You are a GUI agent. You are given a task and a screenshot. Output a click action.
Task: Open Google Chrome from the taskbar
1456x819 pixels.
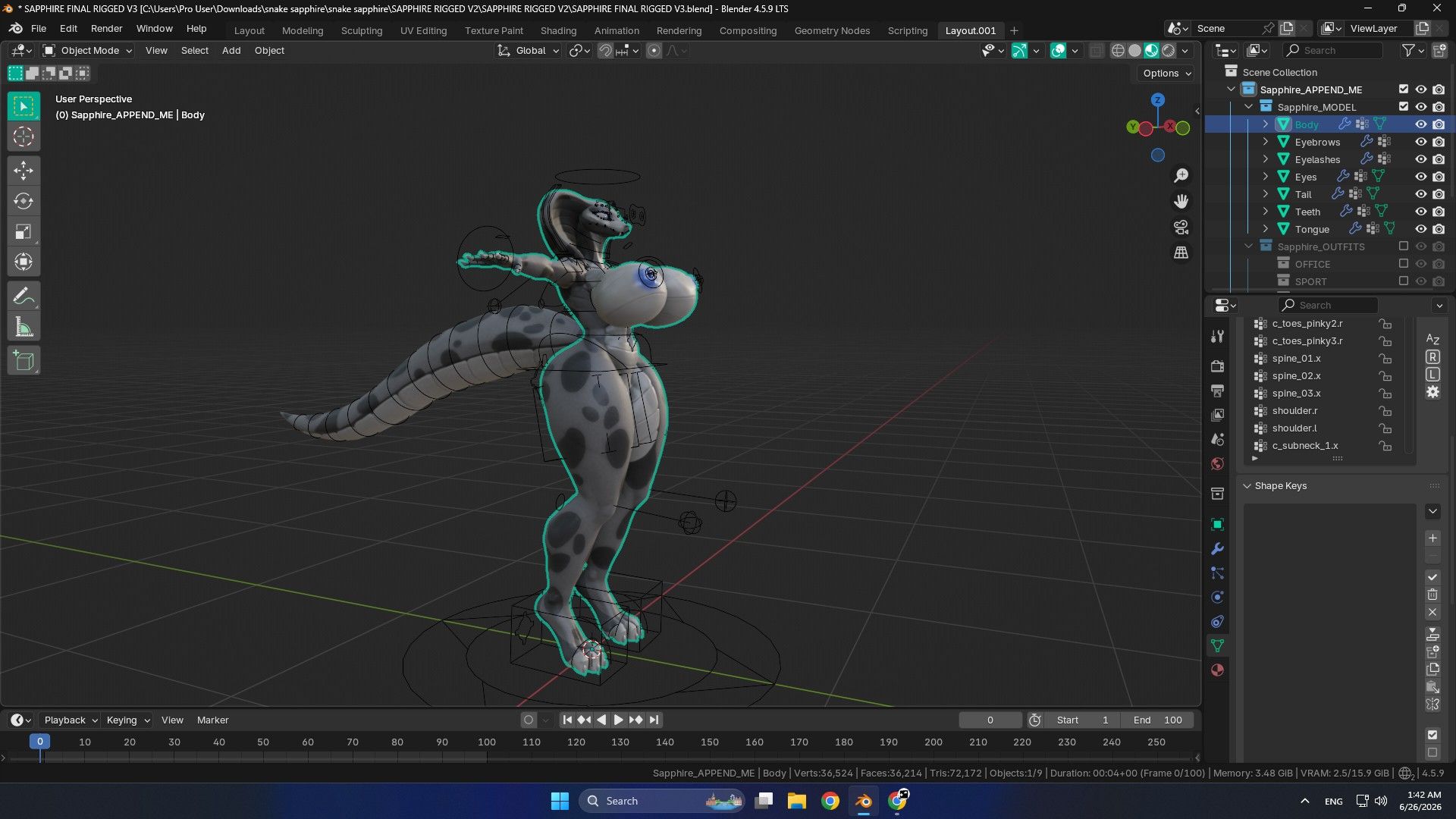tap(830, 801)
